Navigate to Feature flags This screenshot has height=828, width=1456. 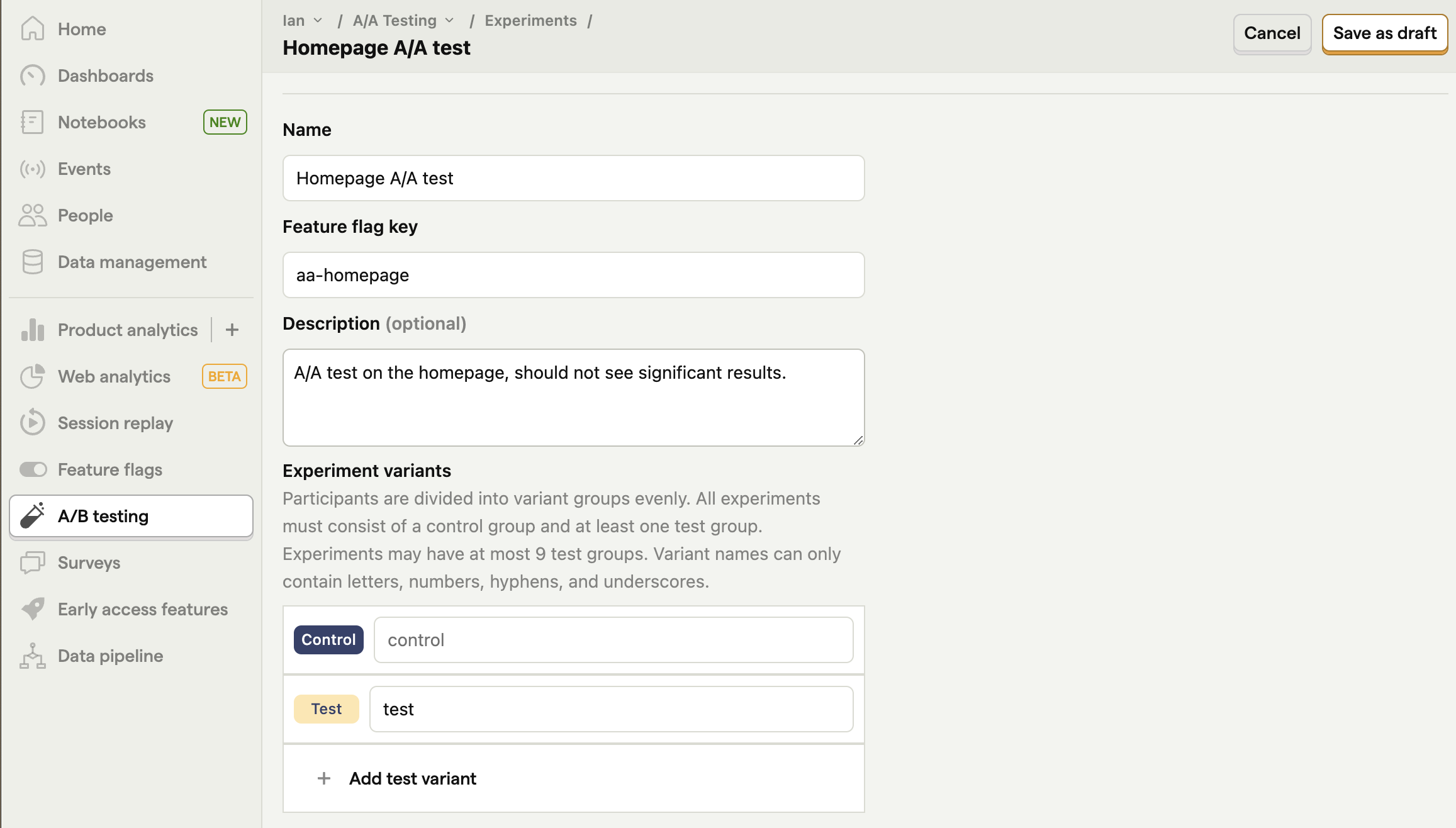tap(131, 469)
